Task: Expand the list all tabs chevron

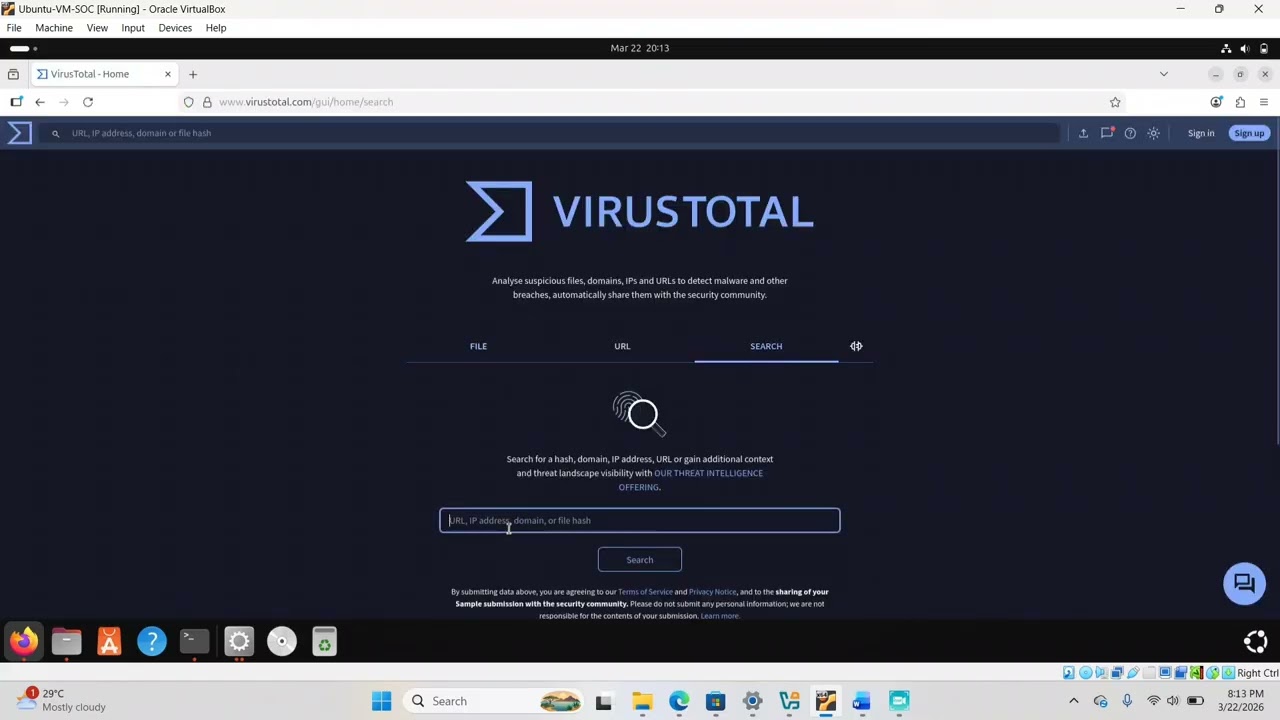Action: 1163,74
